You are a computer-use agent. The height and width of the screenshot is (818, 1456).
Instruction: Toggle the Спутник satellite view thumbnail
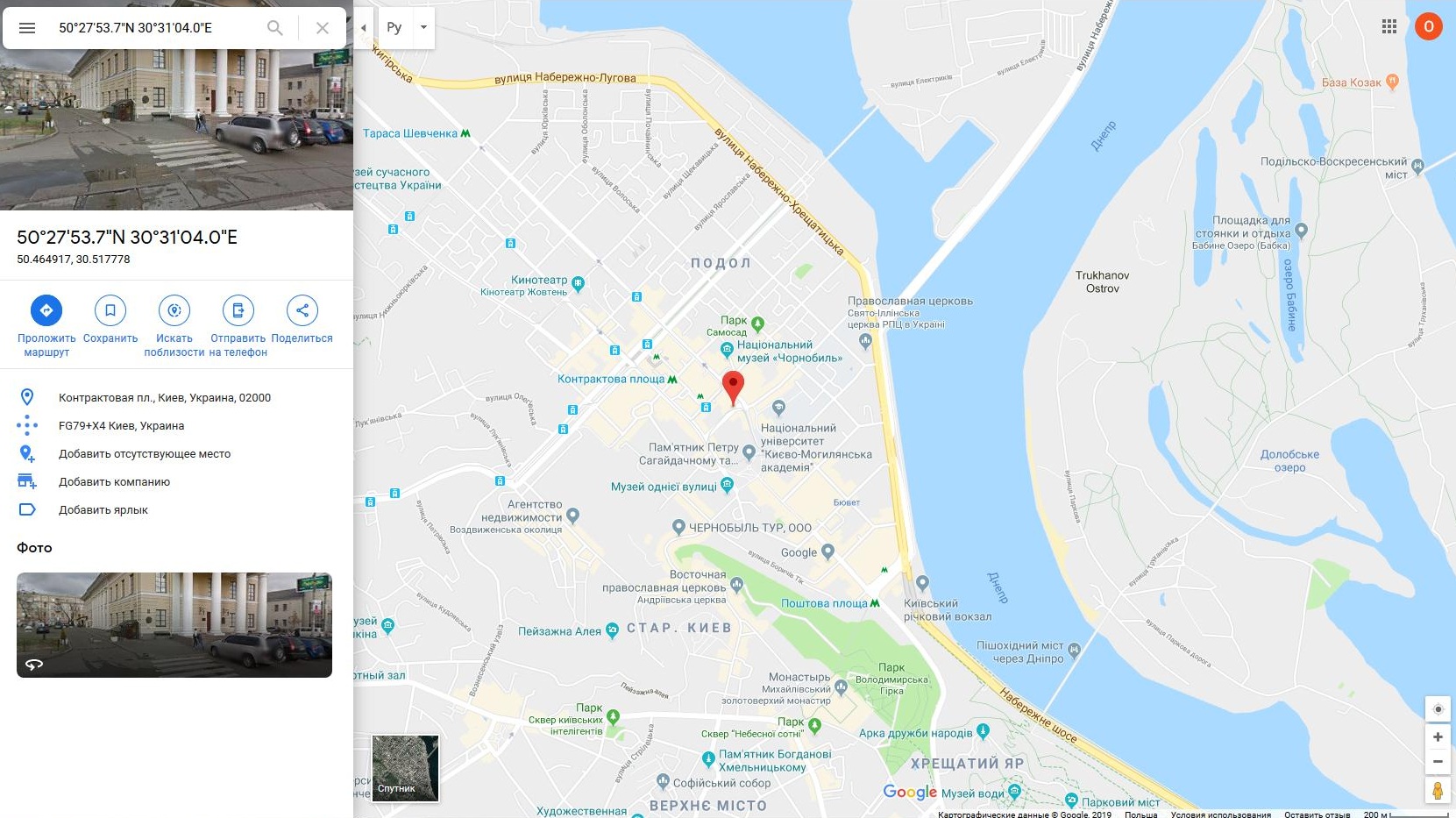pyautogui.click(x=405, y=768)
